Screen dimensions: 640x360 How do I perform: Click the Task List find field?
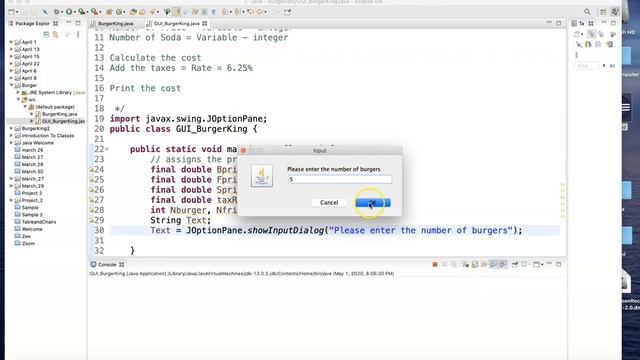(x=587, y=66)
